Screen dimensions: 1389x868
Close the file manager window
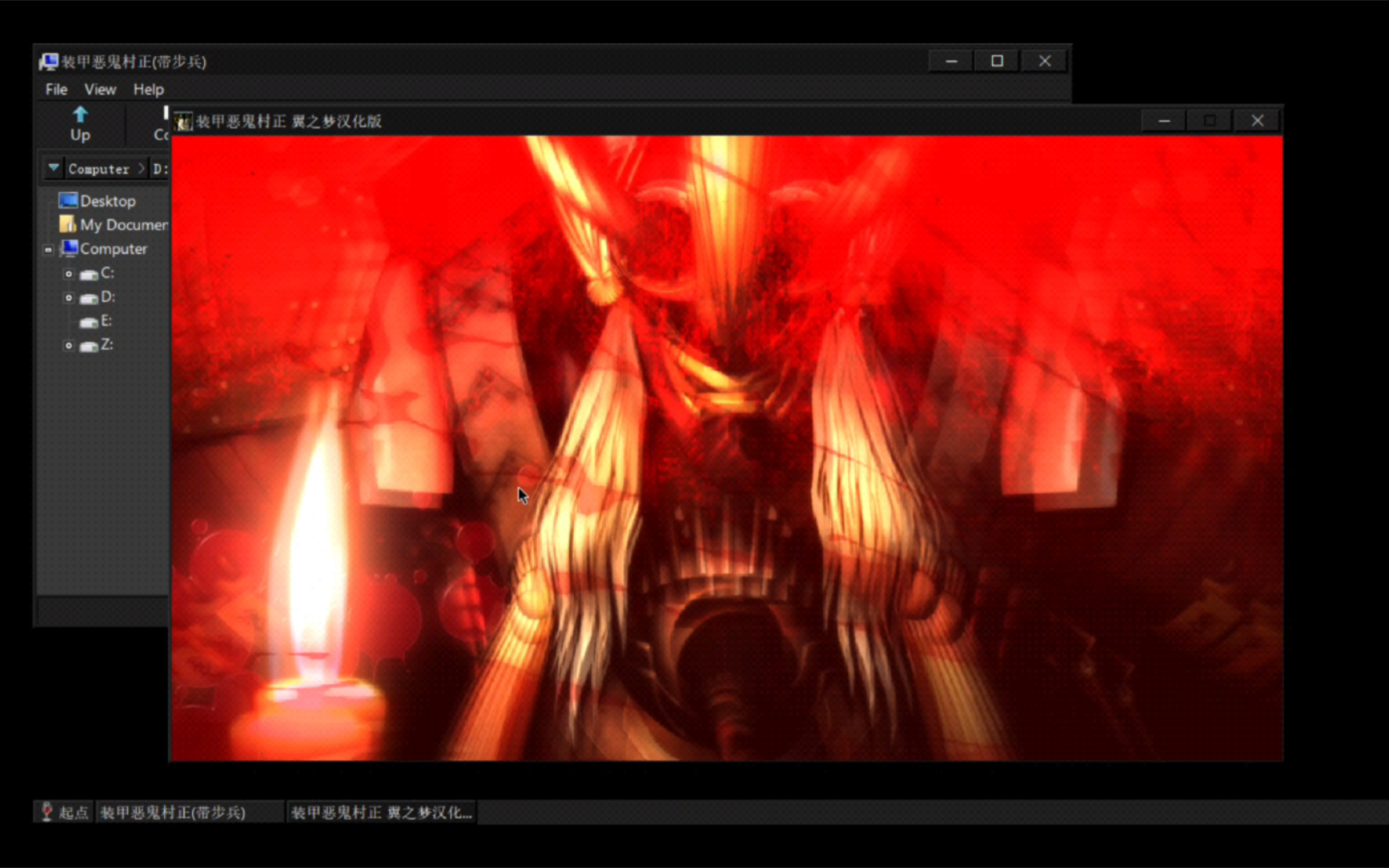1044,61
